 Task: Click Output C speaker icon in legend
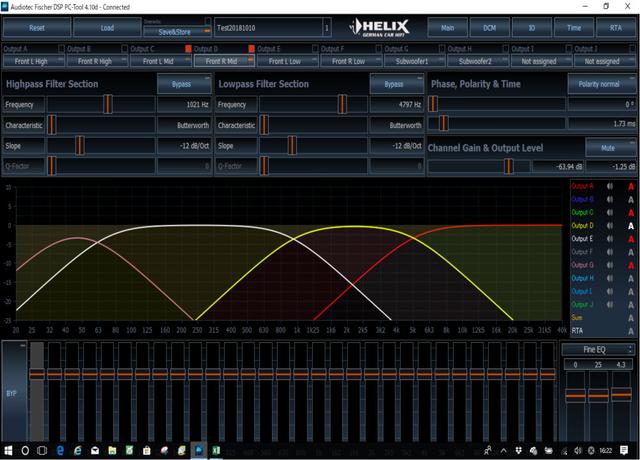(x=610, y=212)
